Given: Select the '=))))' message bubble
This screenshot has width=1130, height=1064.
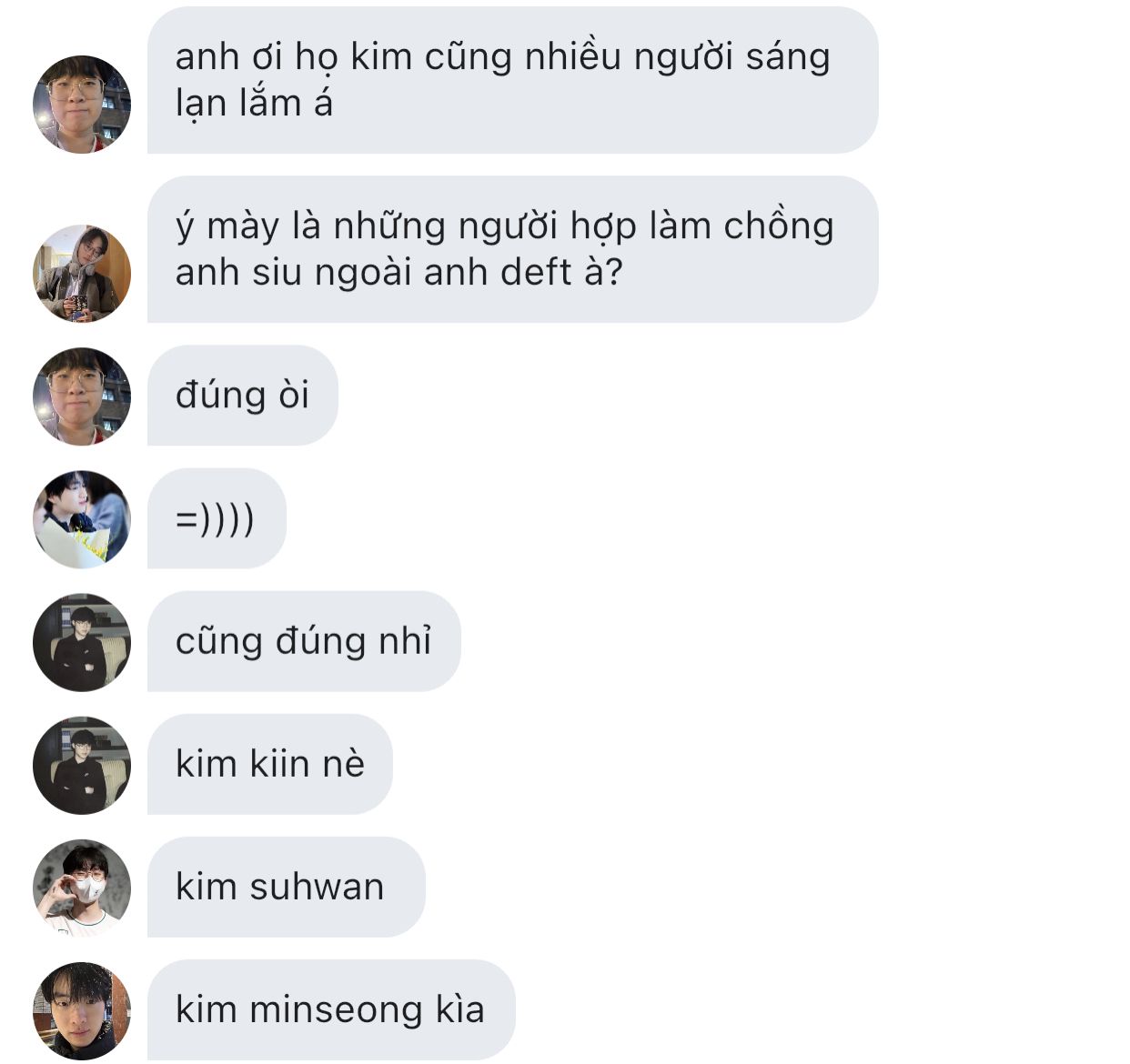Looking at the screenshot, I should [x=217, y=518].
